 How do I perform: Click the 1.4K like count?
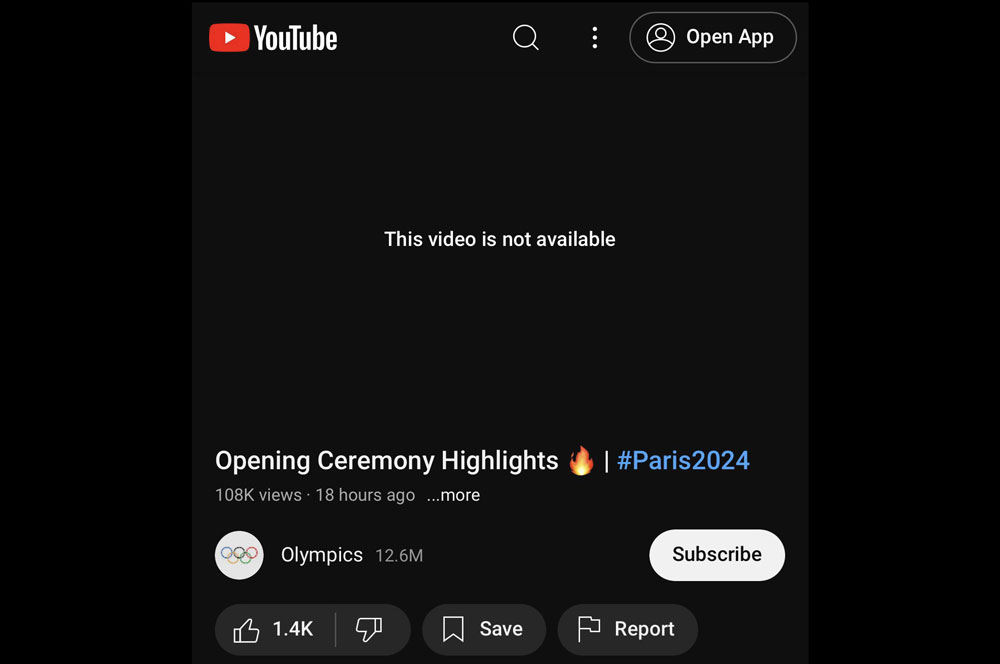293,629
